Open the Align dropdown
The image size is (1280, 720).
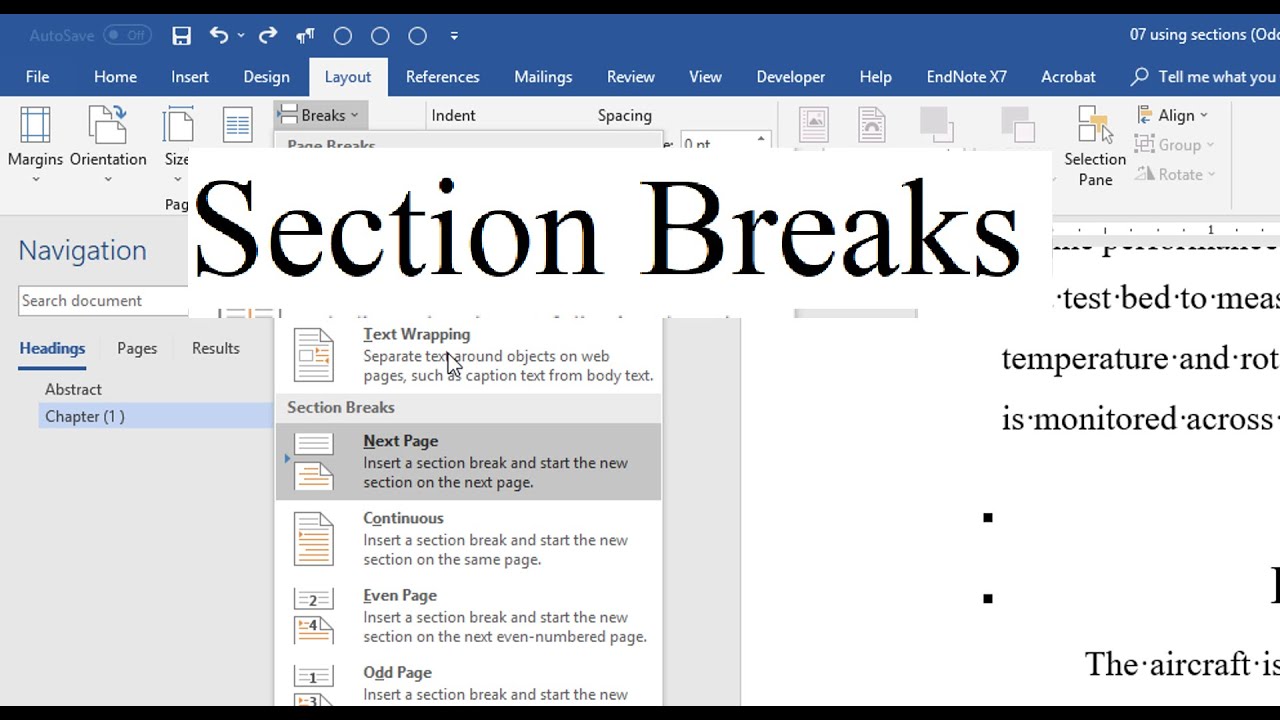pos(1173,116)
